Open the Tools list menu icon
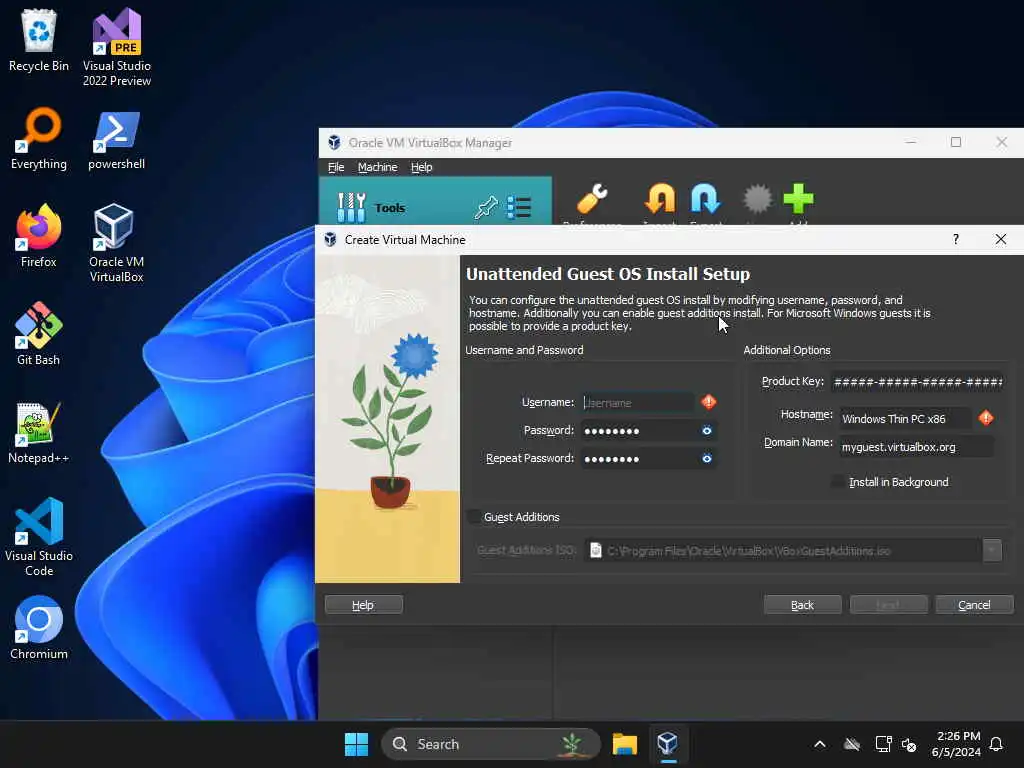This screenshot has width=1024, height=768. [x=519, y=208]
